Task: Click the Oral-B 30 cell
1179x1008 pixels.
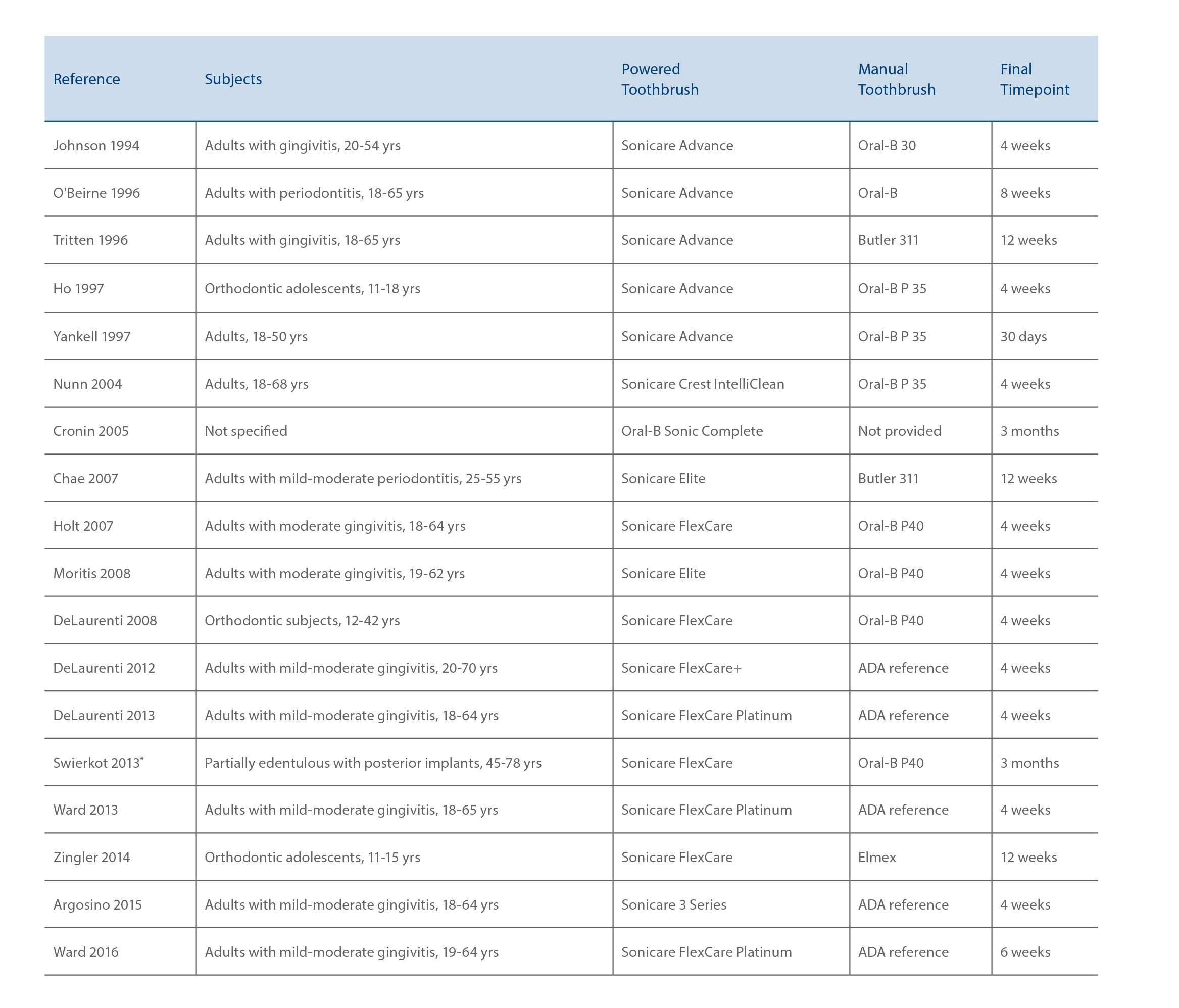Action: coord(887,145)
